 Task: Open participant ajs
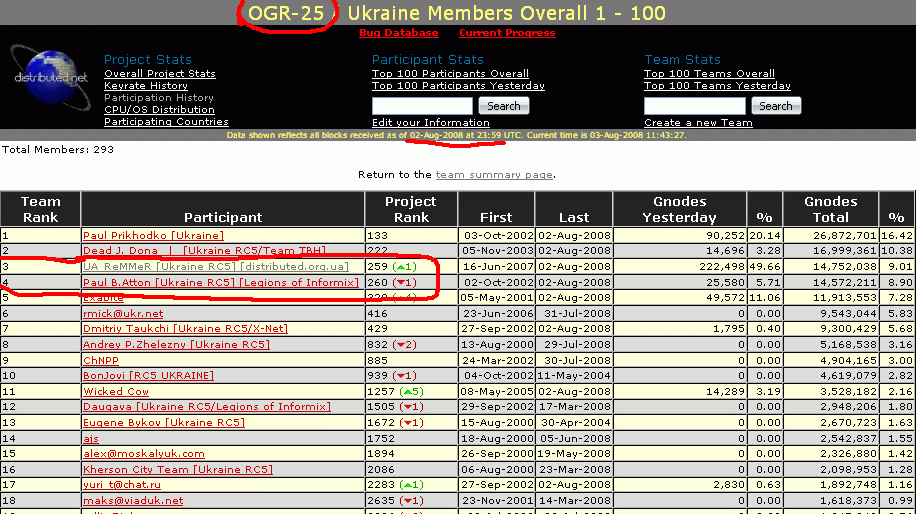[x=91, y=439]
